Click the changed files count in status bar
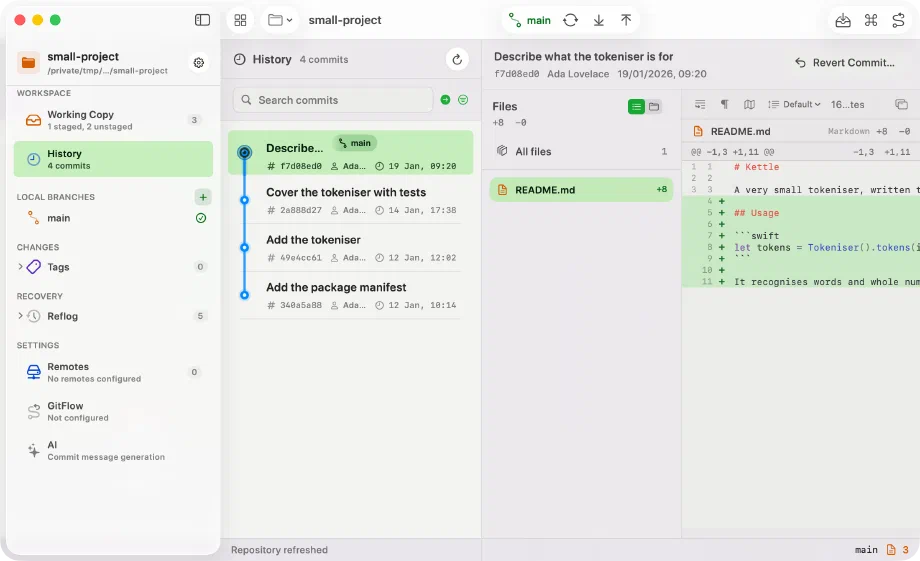Screen dimensions: 920x561 click(898, 550)
